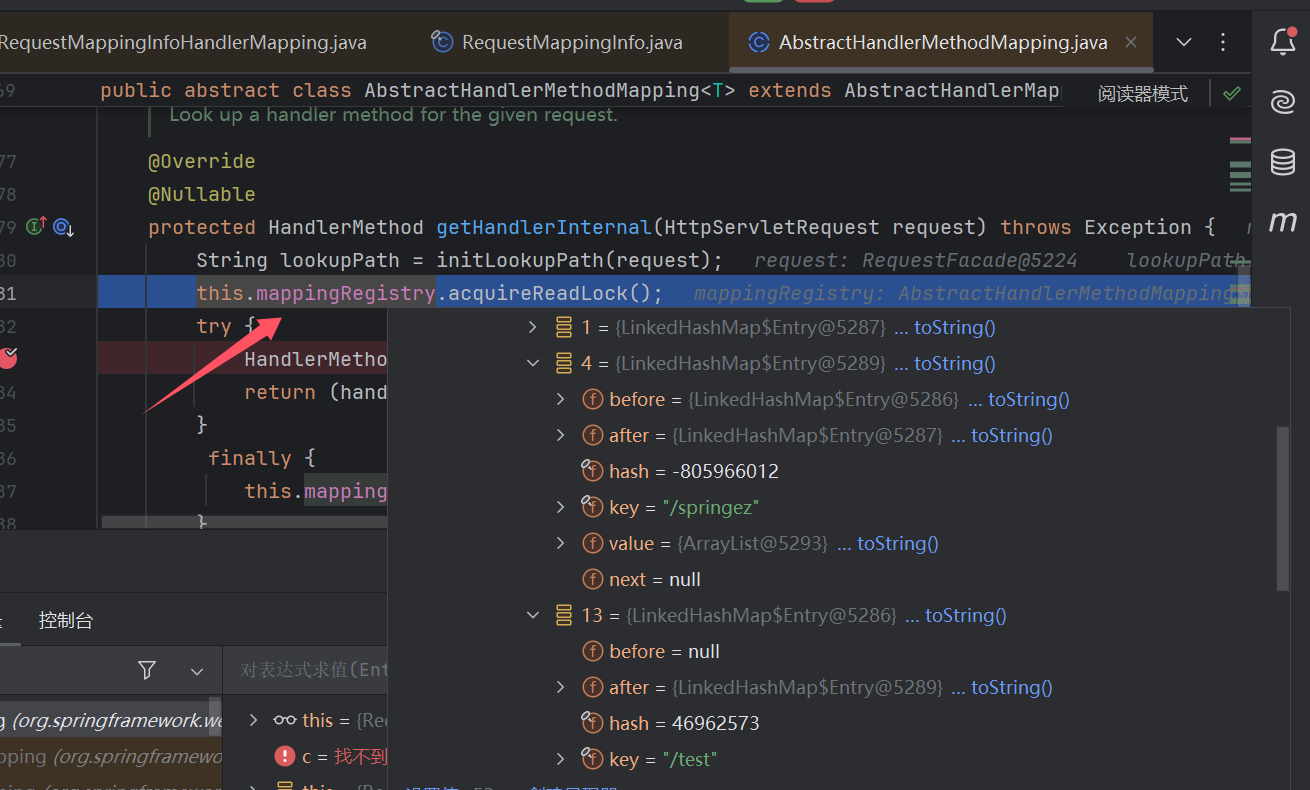
Task: Click the field icon of key "/springez"
Action: (592, 506)
